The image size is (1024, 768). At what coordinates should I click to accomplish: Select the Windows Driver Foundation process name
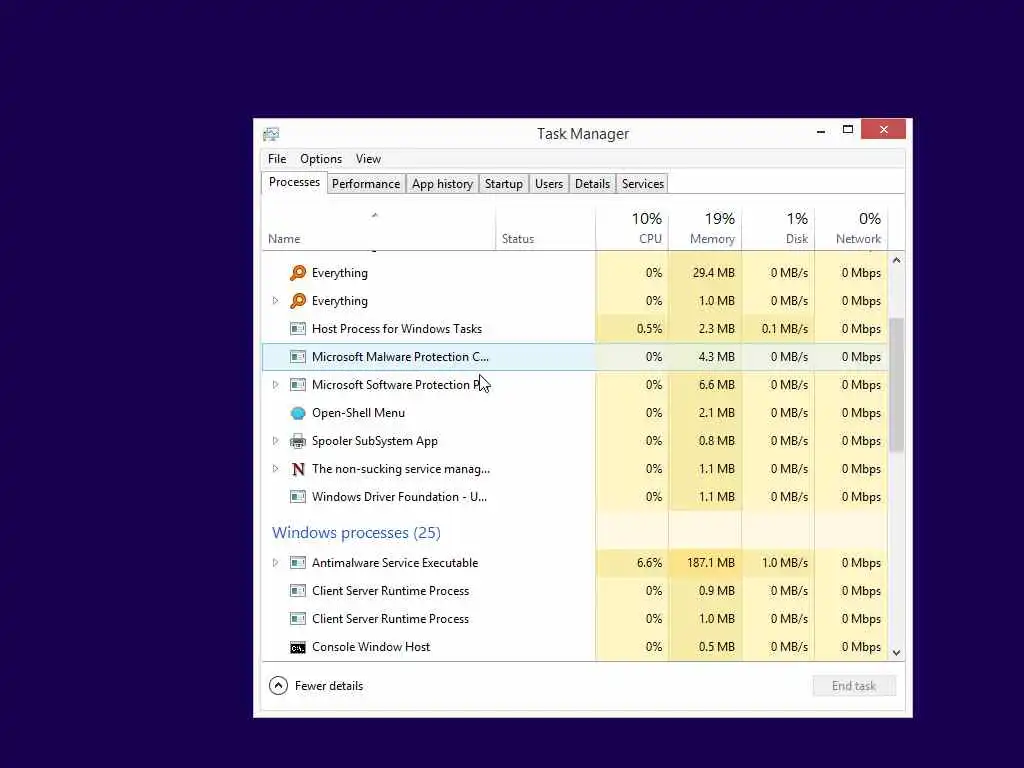pos(399,497)
